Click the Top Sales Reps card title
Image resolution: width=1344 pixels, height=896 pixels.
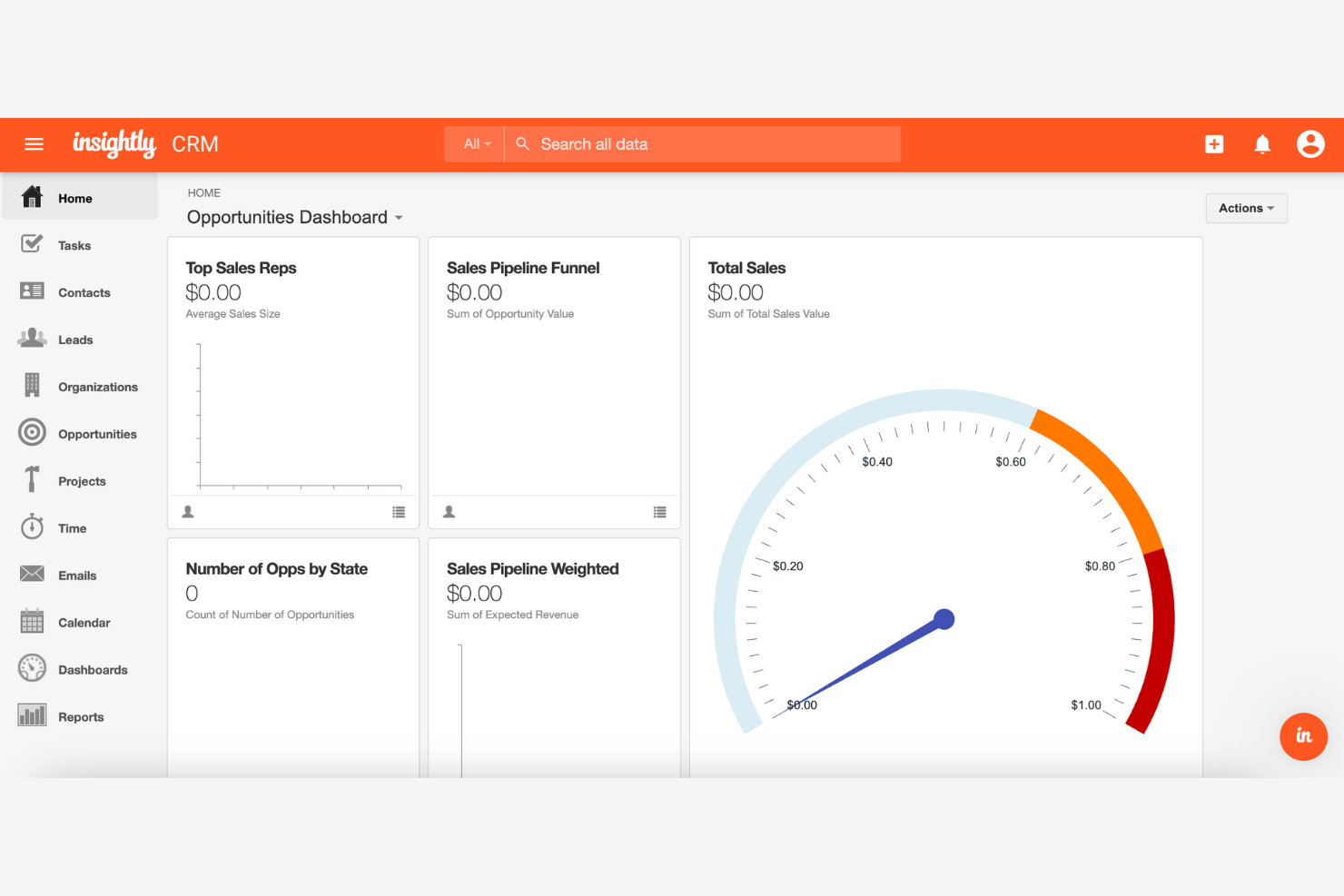pos(241,268)
